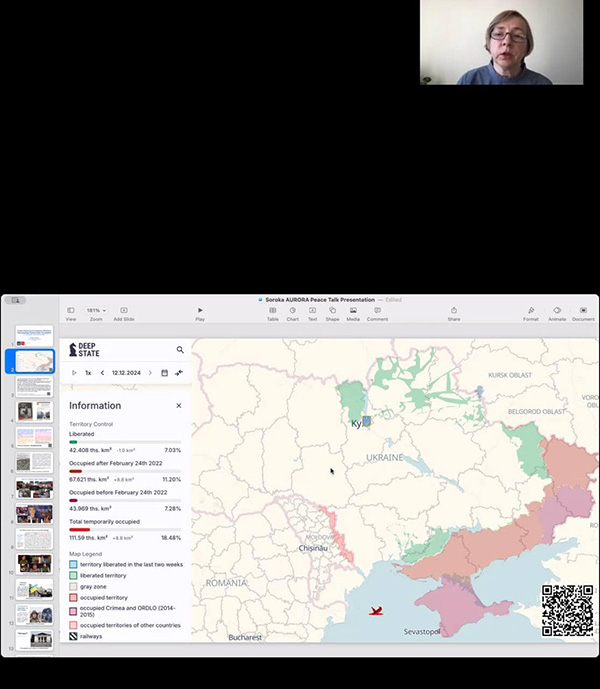Click the BELGOROD OBLAST map label
The height and width of the screenshot is (689, 600).
(536, 412)
